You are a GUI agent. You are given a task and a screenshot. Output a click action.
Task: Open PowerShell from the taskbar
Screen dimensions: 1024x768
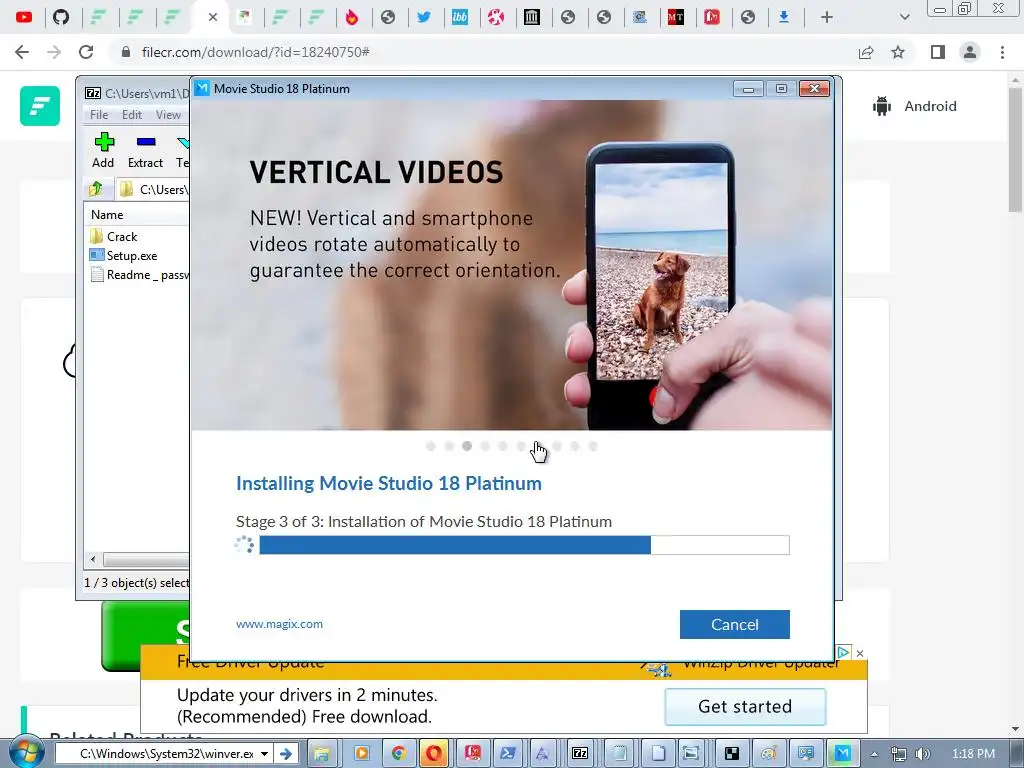[x=507, y=754]
